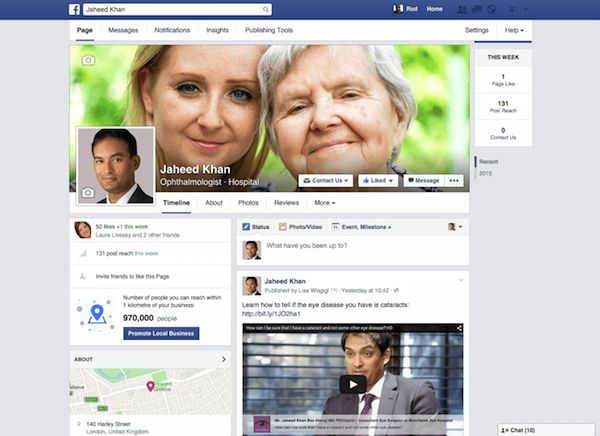
Task: Click the Promote Local Business button
Action: [161, 333]
